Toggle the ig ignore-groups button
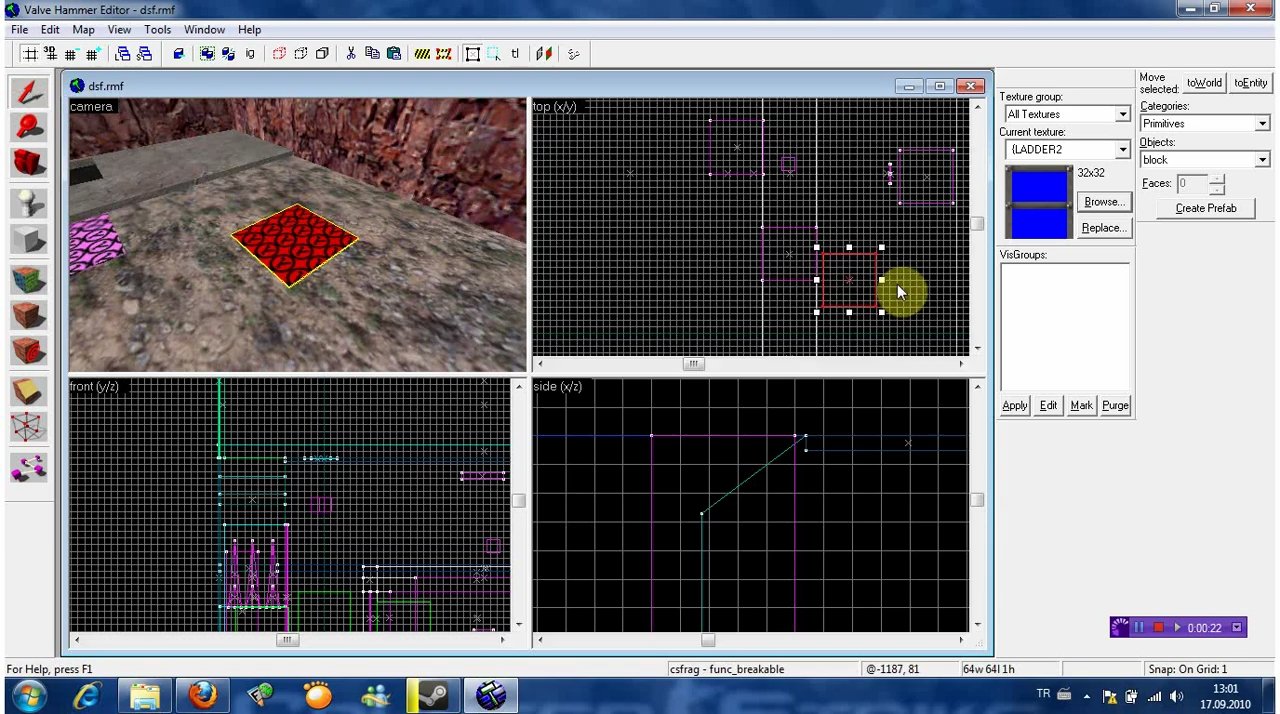 pyautogui.click(x=249, y=54)
